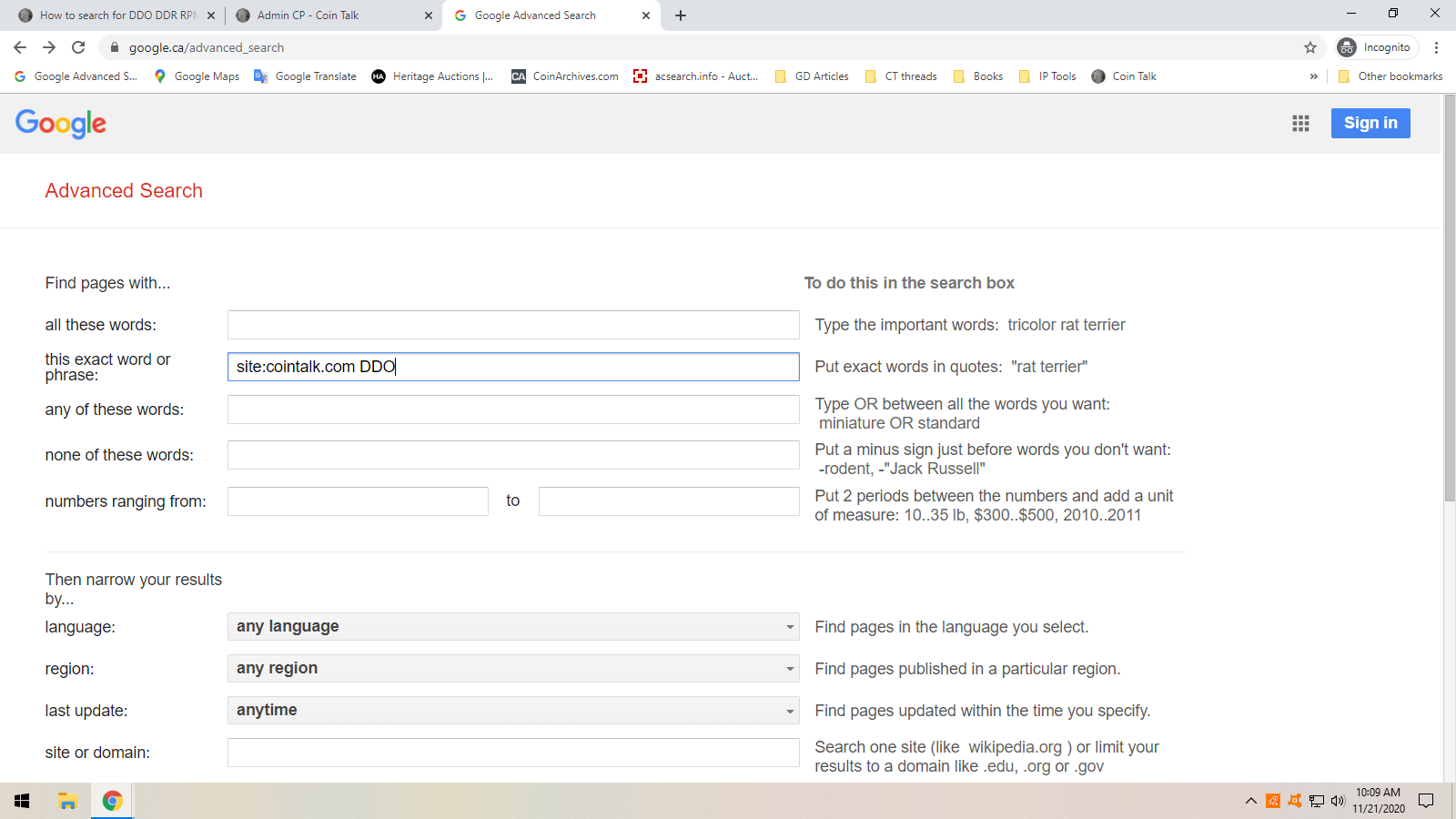Open the CT threads bookmark folder

tap(901, 76)
